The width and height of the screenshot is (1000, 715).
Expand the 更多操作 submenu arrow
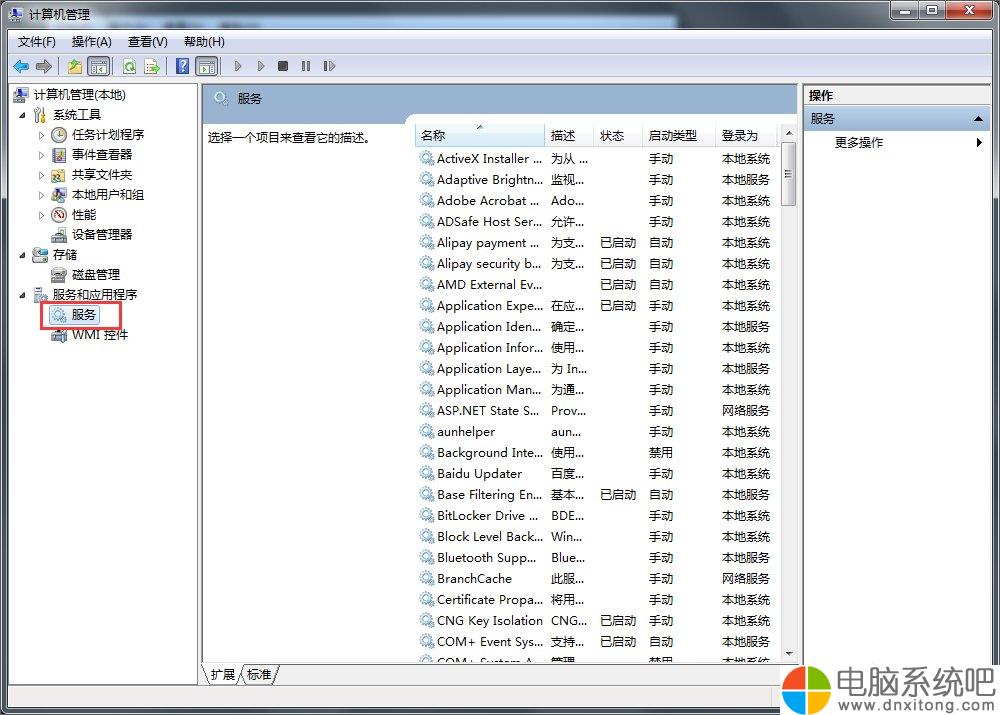point(979,143)
